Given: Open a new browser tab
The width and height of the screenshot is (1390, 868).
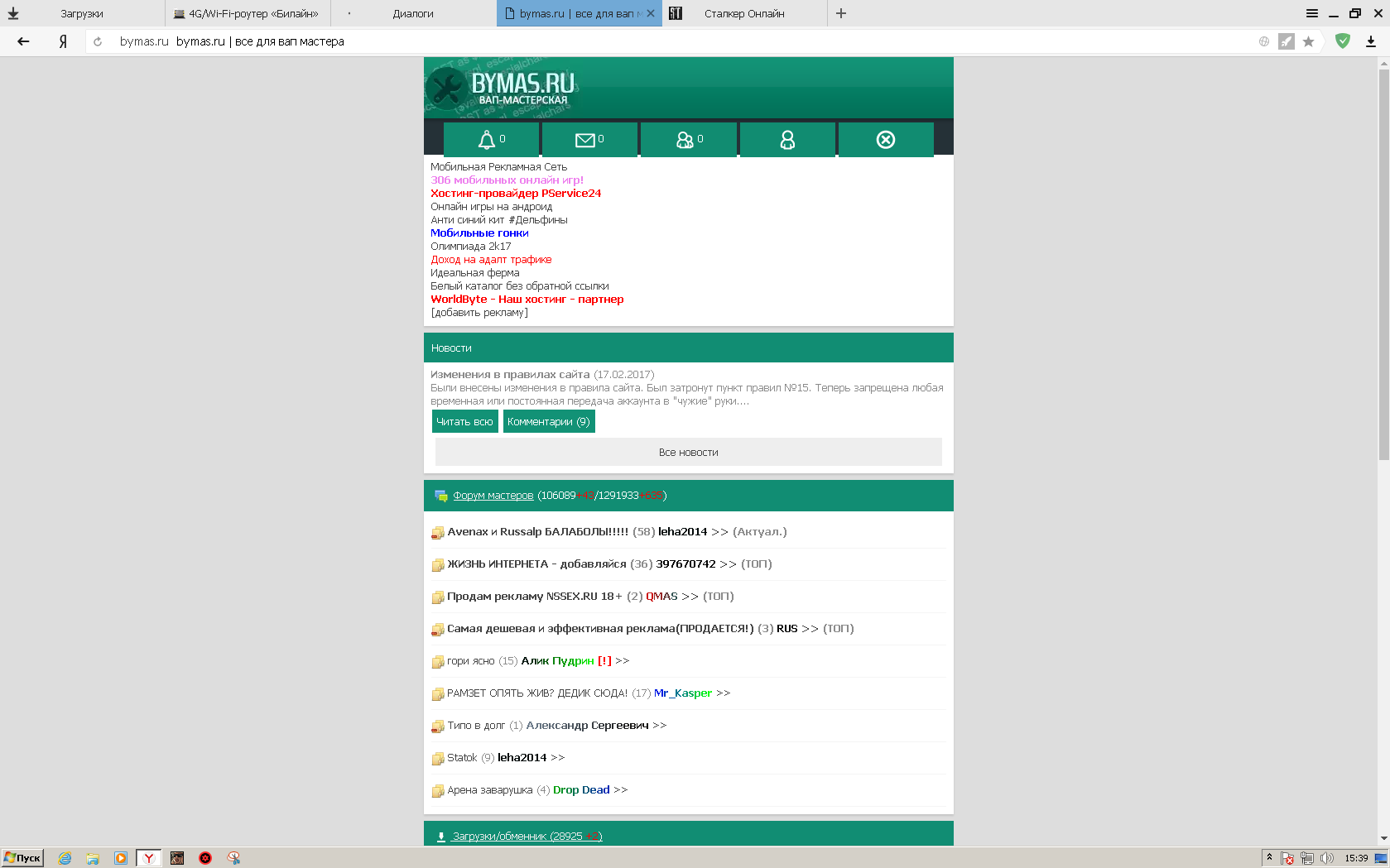Looking at the screenshot, I should pos(841,13).
